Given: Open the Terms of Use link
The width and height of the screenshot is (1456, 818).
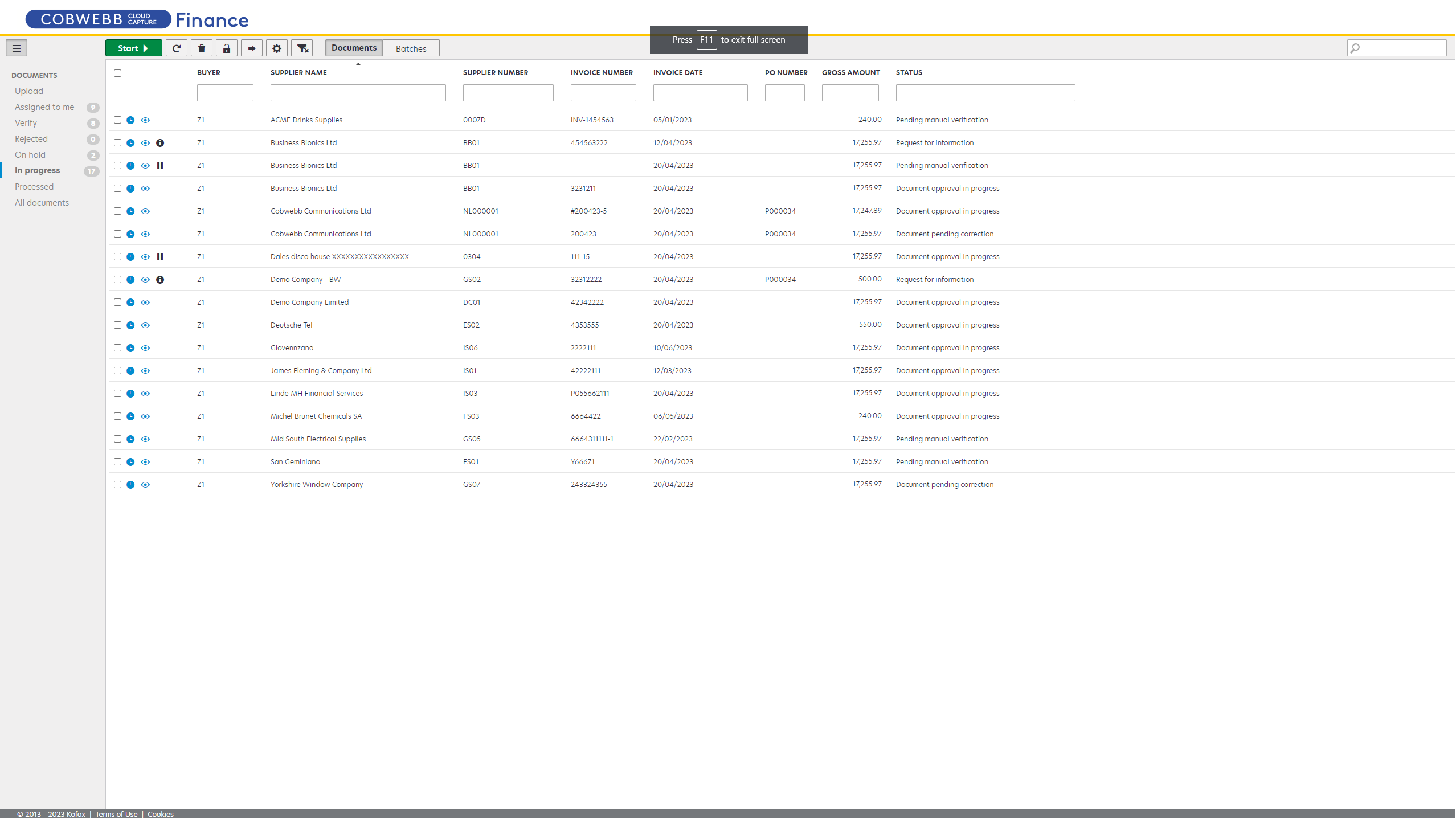Looking at the screenshot, I should tap(116, 814).
